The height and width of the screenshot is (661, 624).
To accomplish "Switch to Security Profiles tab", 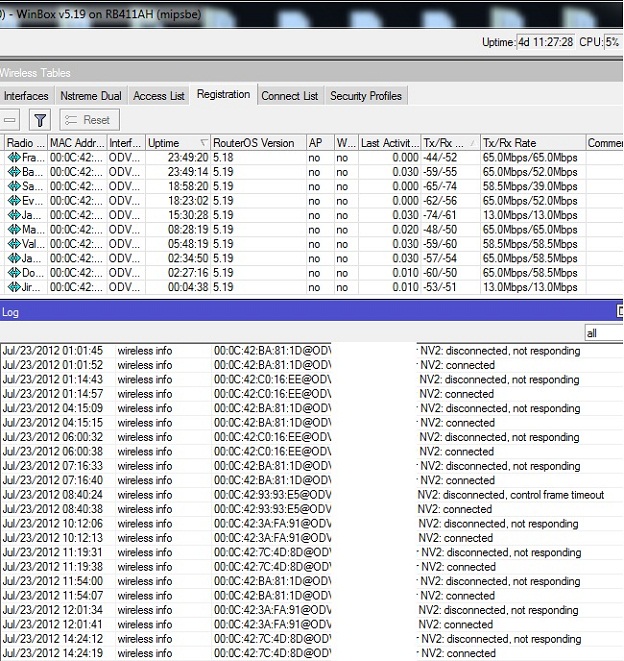I will (x=366, y=96).
